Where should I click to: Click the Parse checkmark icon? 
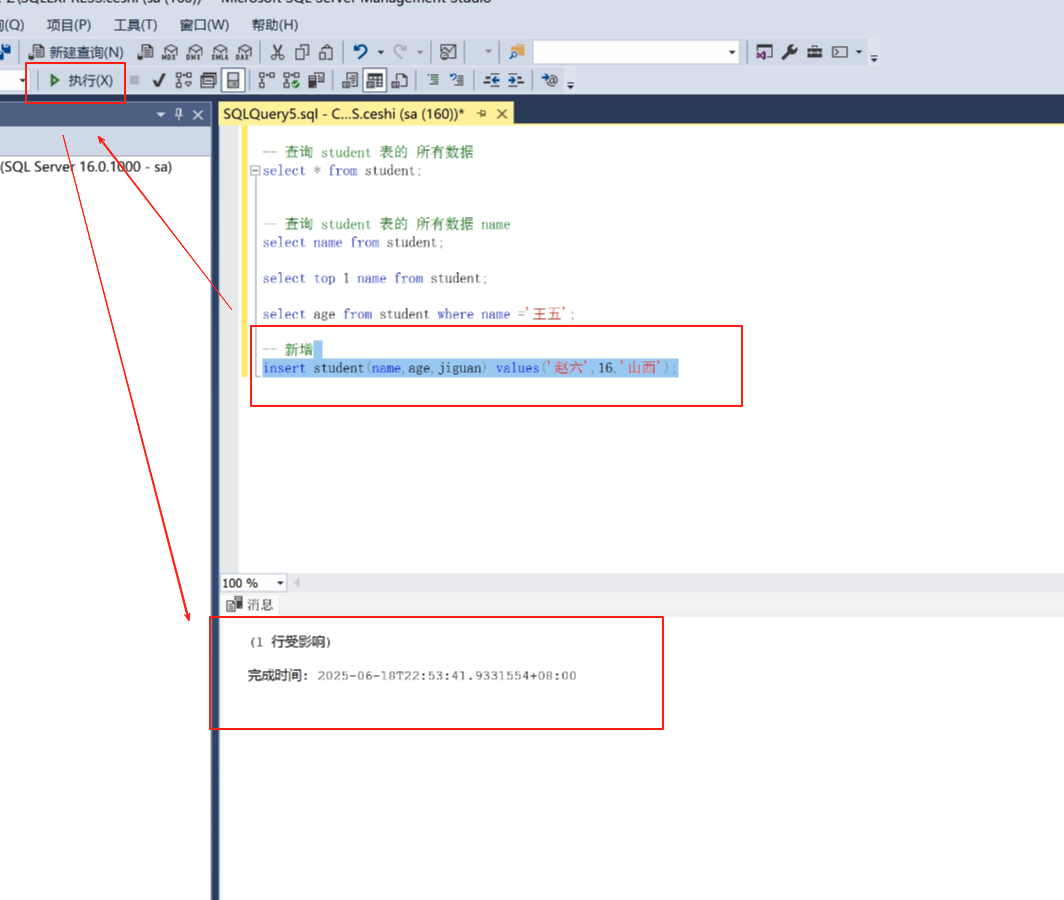159,81
